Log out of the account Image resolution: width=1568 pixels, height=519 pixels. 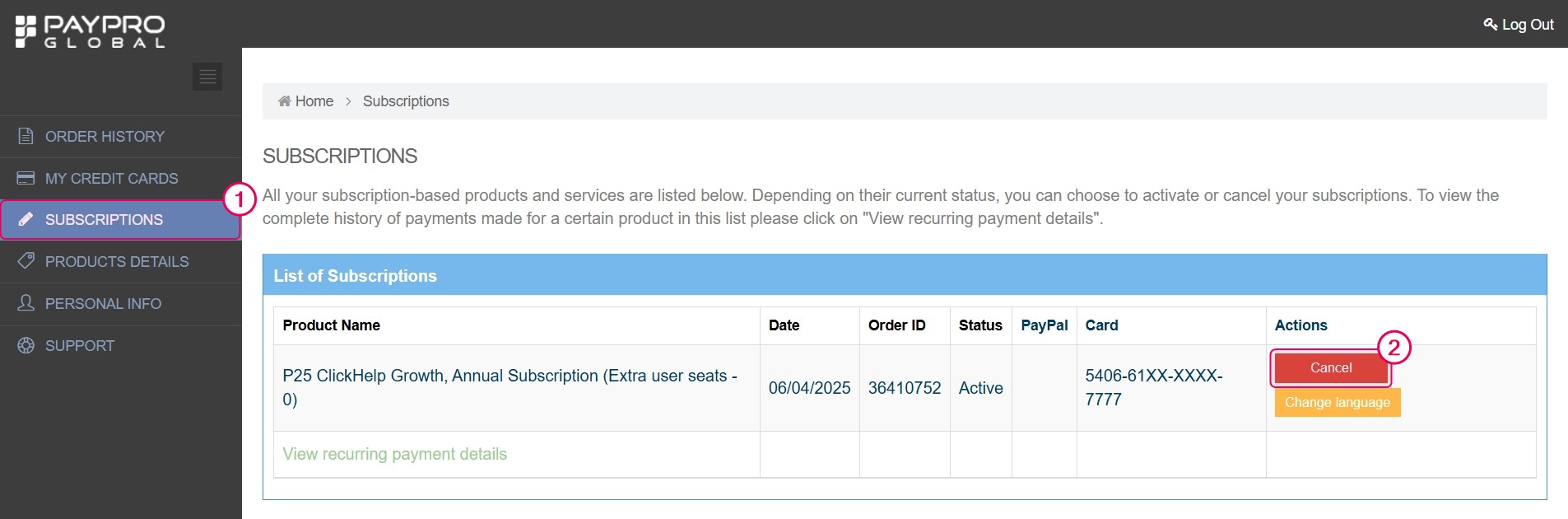1519,25
